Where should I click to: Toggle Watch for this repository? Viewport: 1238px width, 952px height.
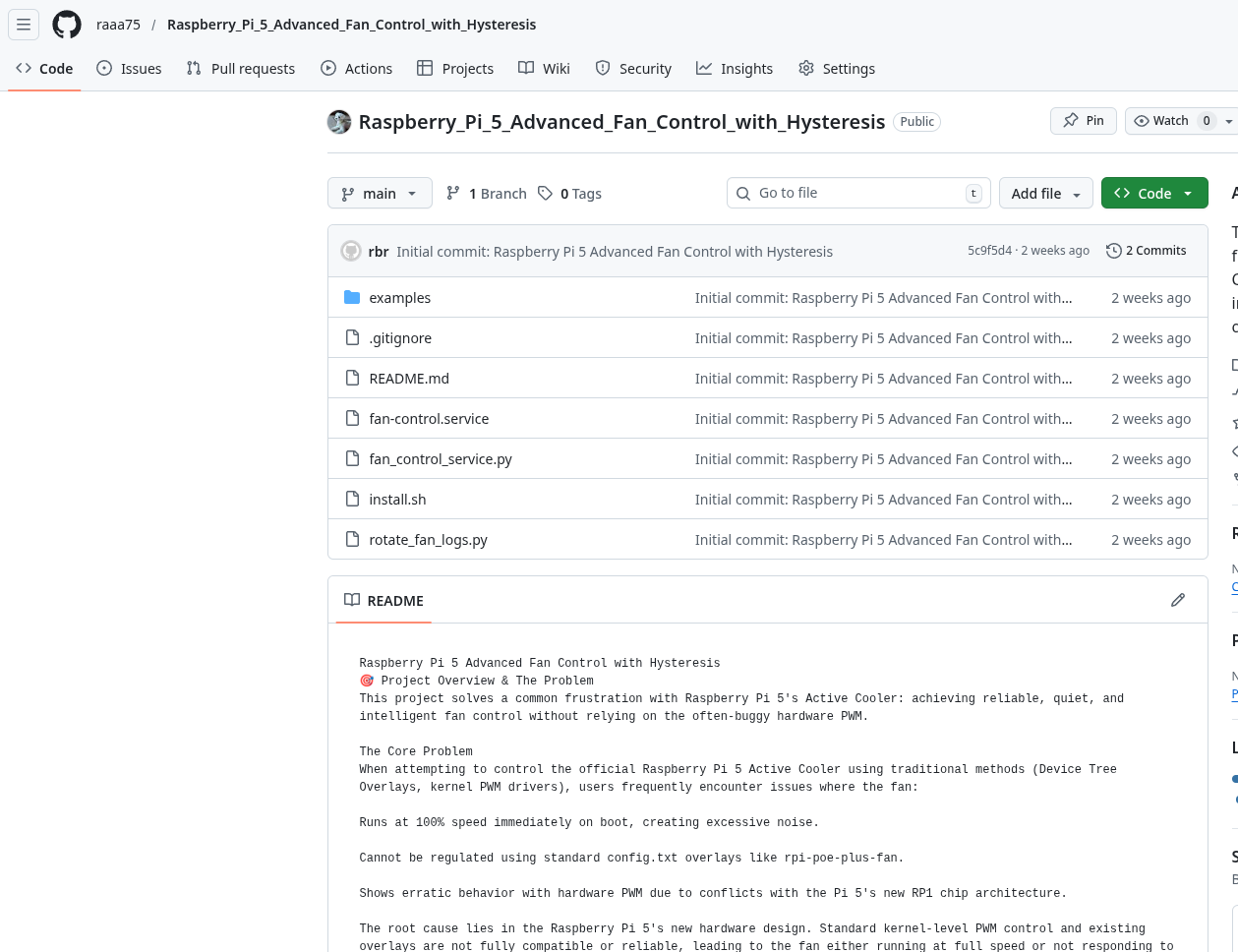(x=1161, y=121)
